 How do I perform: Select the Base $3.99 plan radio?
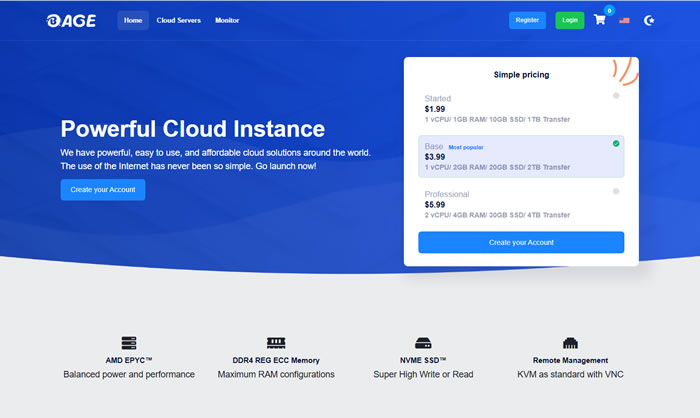click(x=616, y=144)
